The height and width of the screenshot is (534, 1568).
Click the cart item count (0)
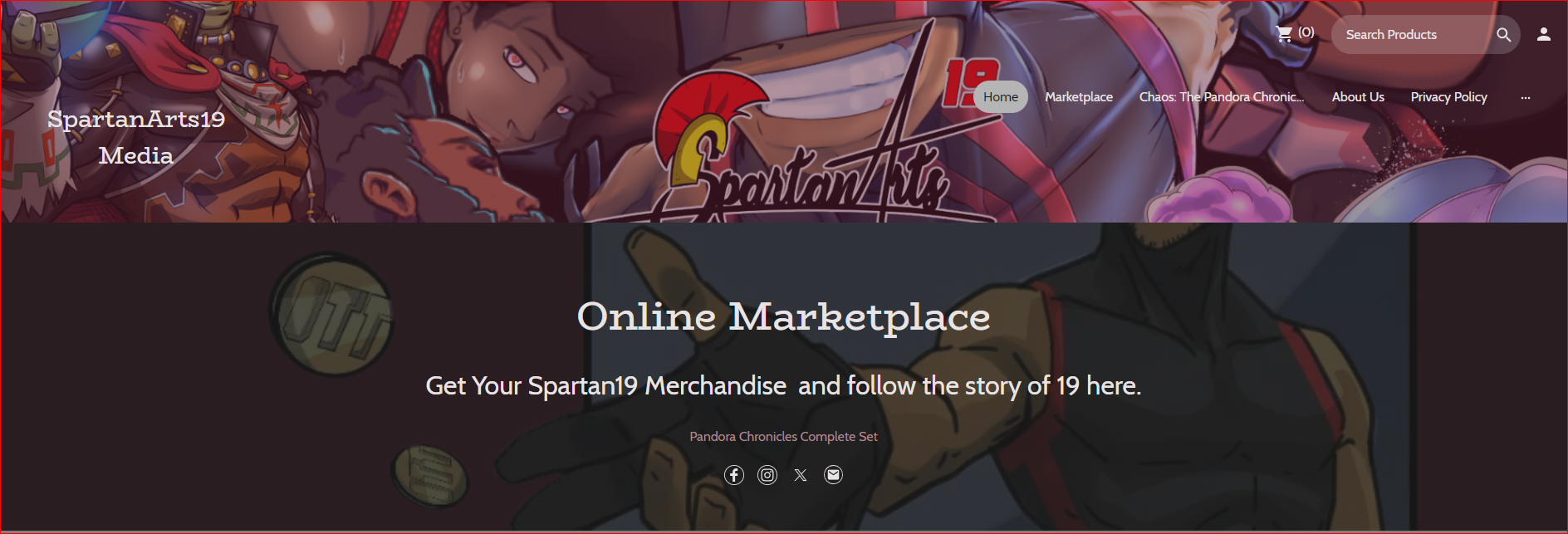pos(1306,32)
